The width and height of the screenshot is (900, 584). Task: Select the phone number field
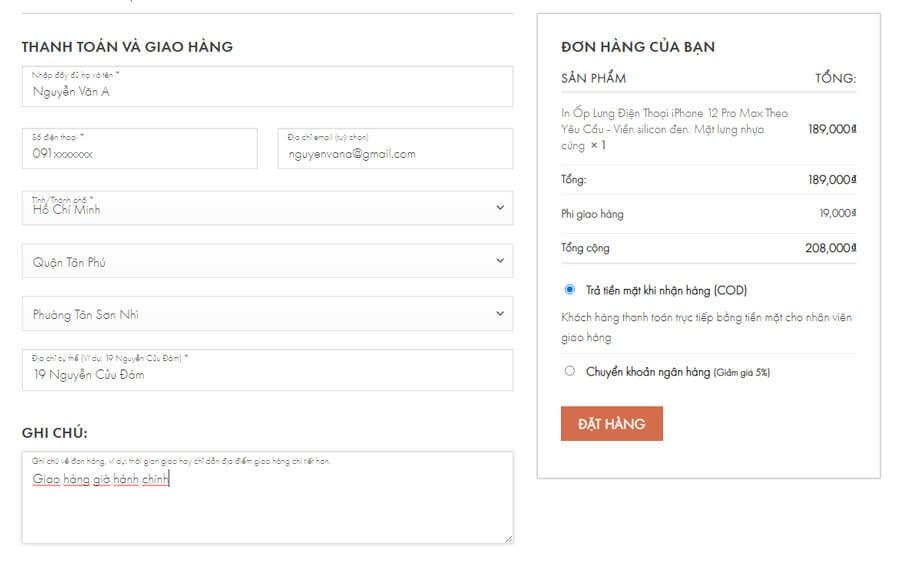click(140, 148)
